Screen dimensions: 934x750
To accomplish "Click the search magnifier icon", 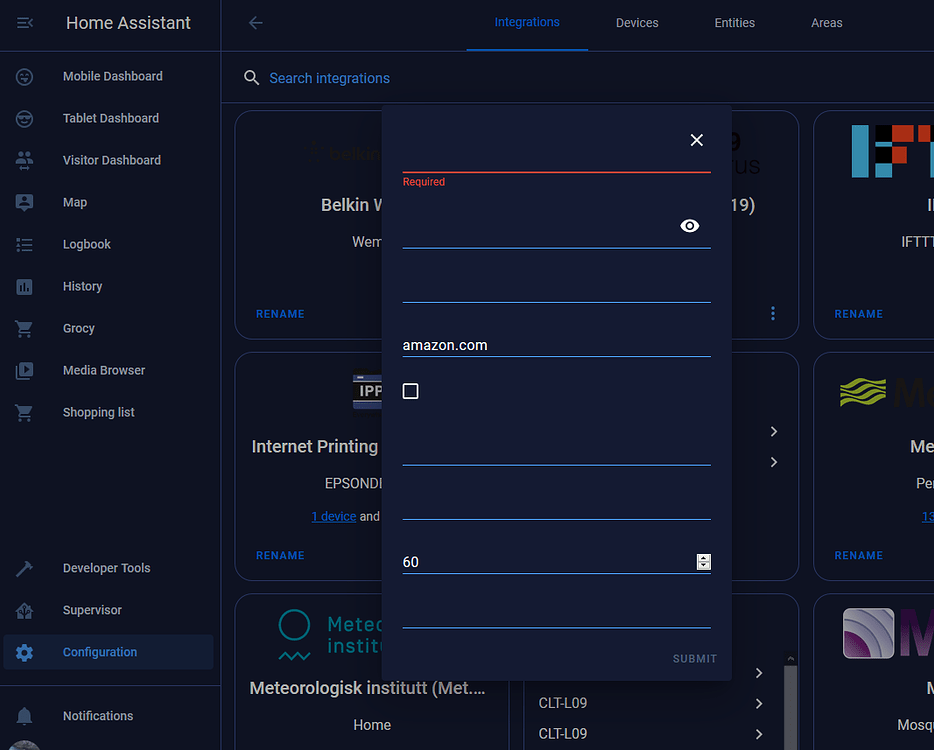I will 251,77.
